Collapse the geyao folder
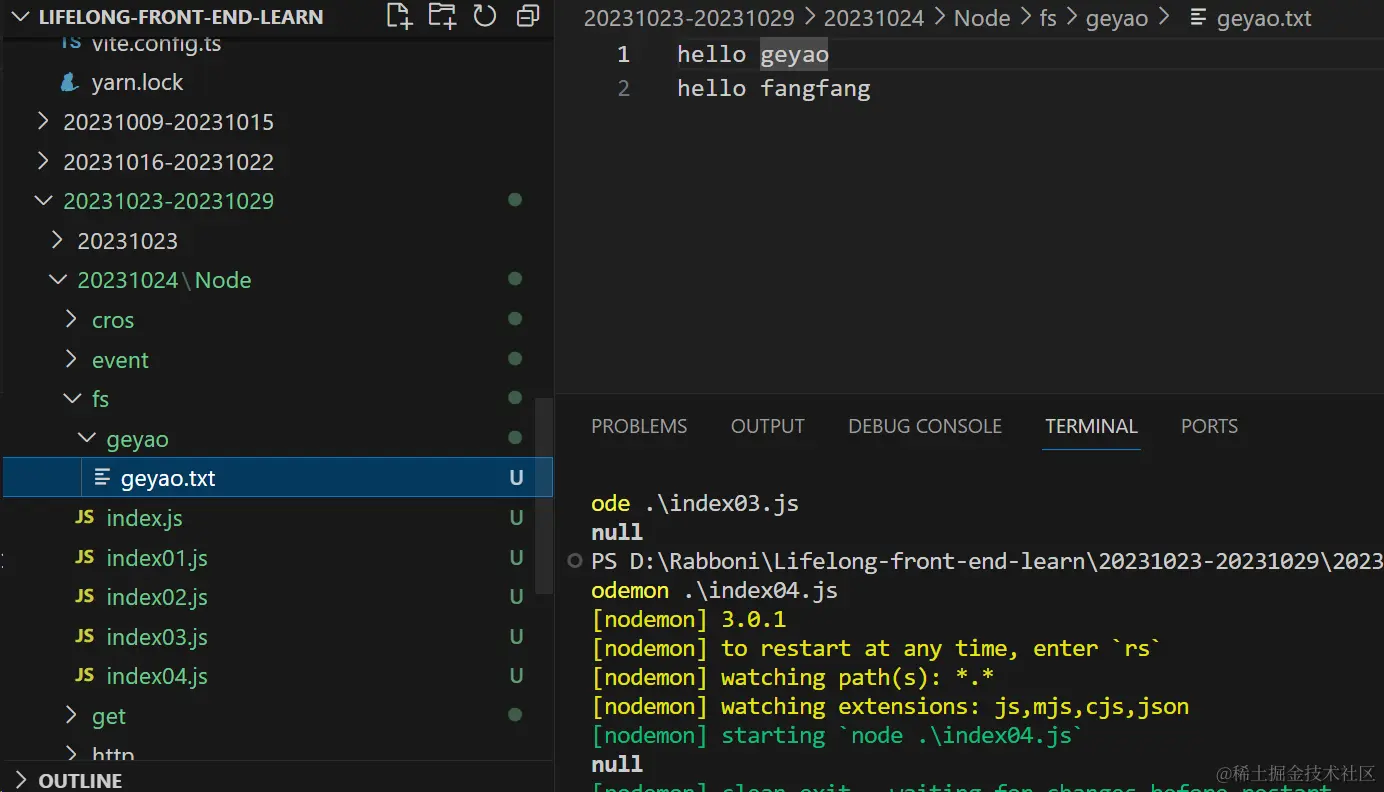The height and width of the screenshot is (792, 1384). click(x=86, y=439)
